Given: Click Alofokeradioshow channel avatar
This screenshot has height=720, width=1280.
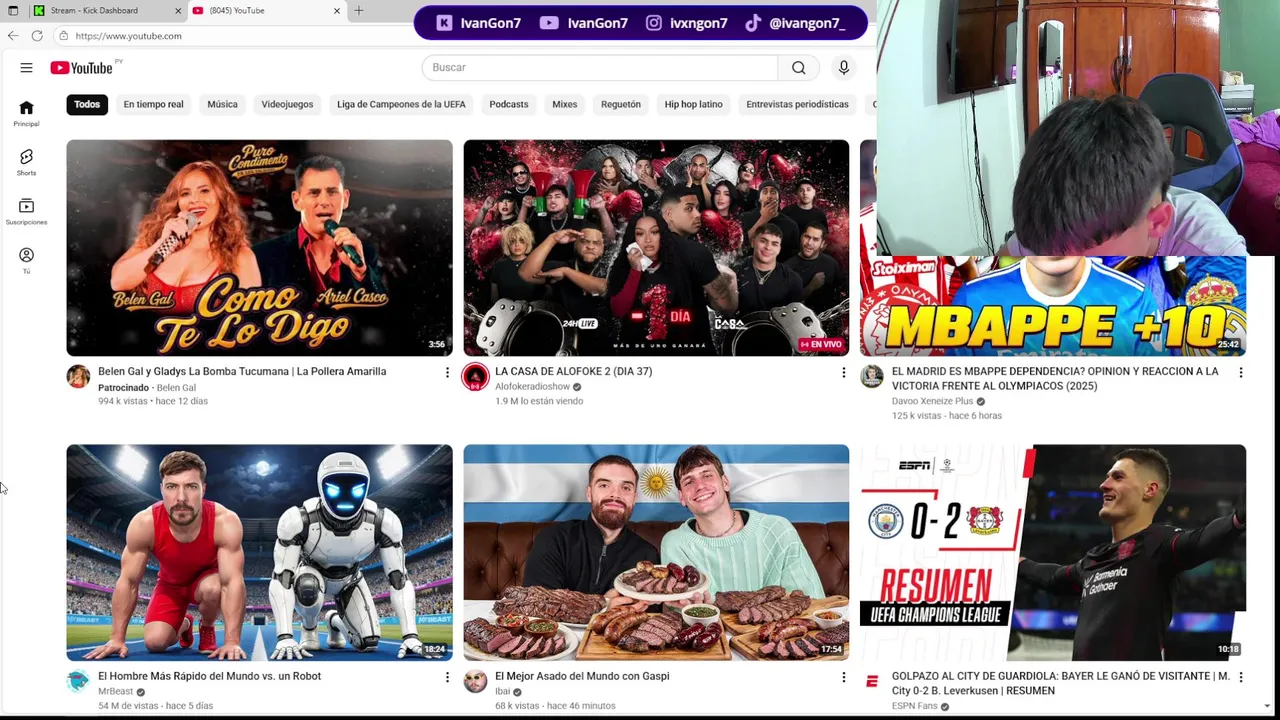Looking at the screenshot, I should [x=475, y=376].
